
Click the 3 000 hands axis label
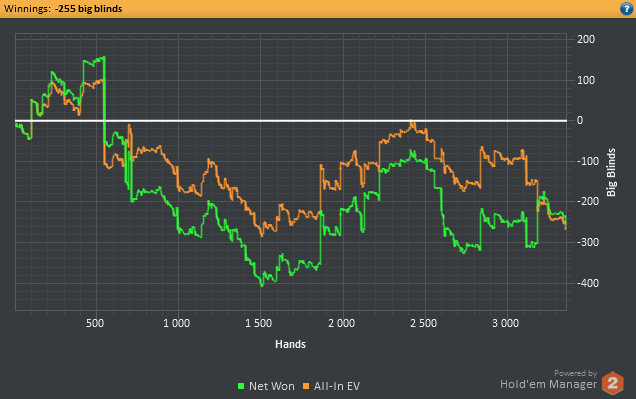pos(505,324)
